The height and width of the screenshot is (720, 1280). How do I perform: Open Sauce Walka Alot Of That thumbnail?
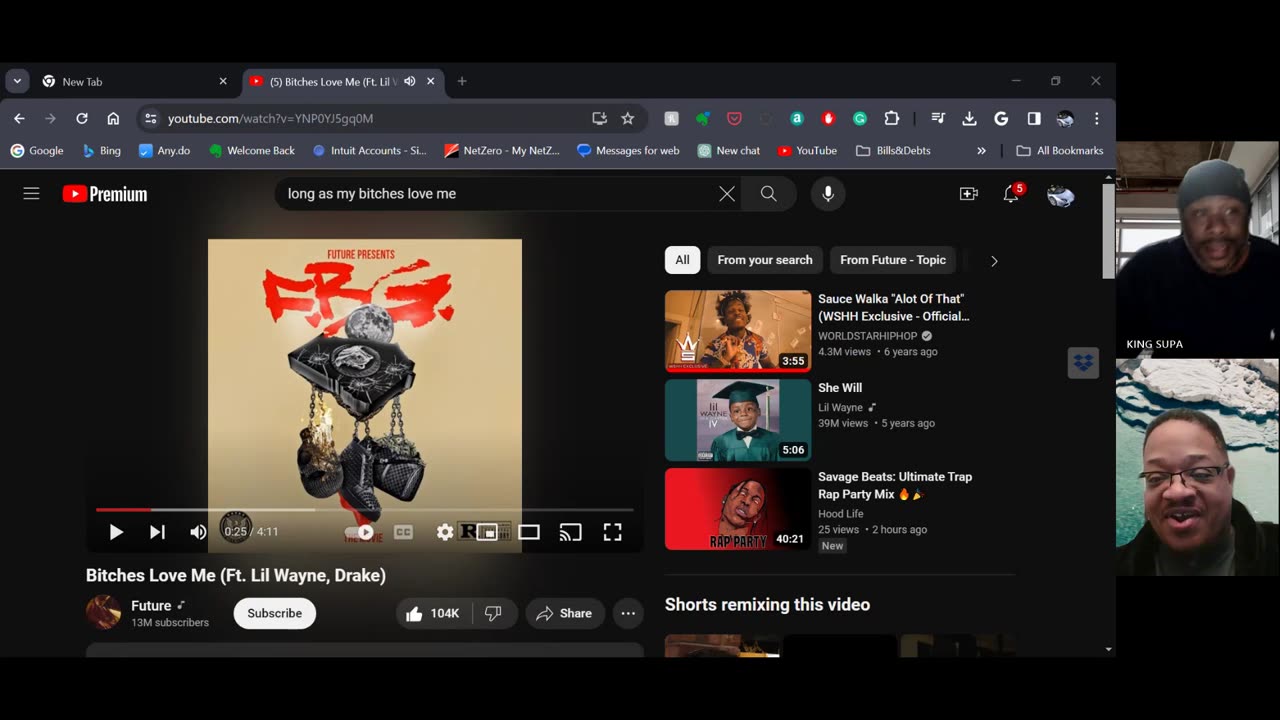point(738,331)
